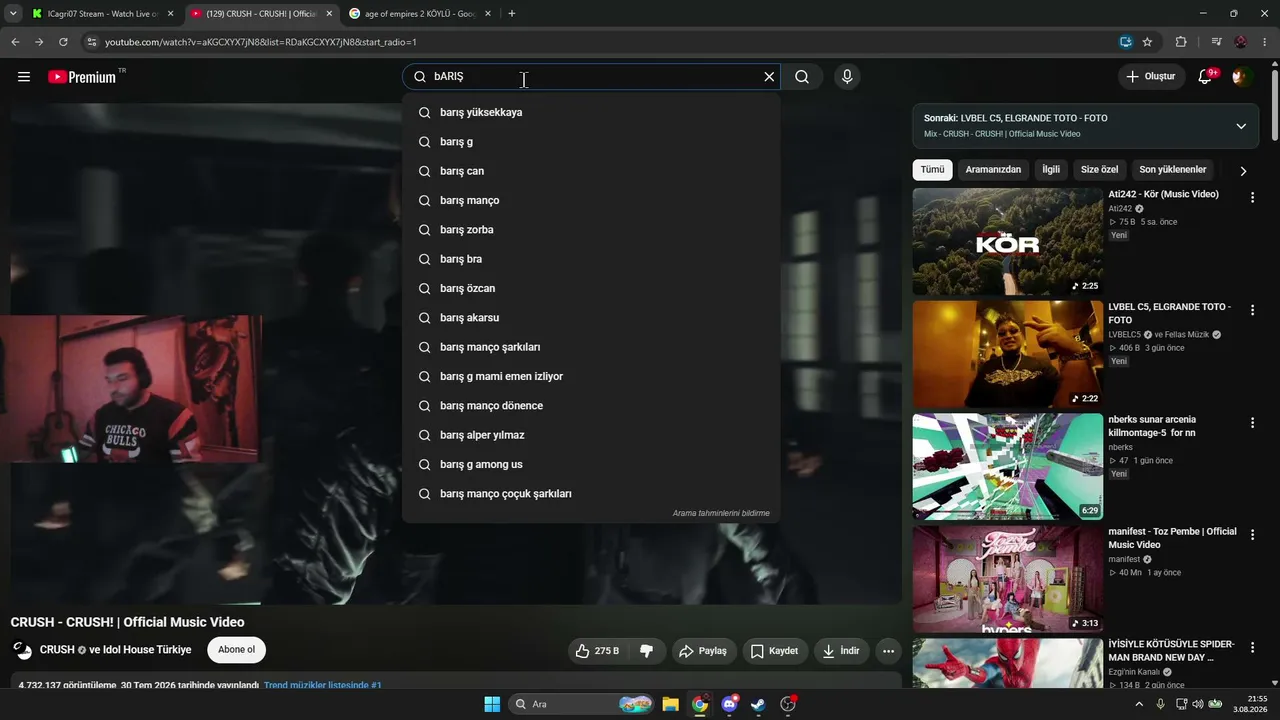Pick "barış g among us" suggestion

click(x=591, y=464)
